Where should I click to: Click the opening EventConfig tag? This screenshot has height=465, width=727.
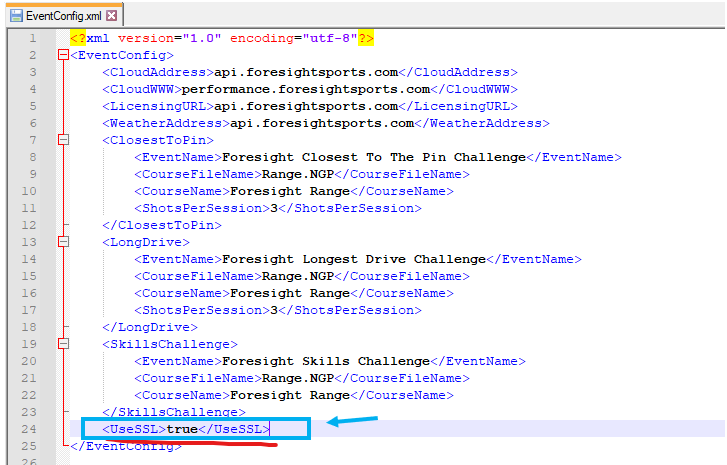[122, 55]
